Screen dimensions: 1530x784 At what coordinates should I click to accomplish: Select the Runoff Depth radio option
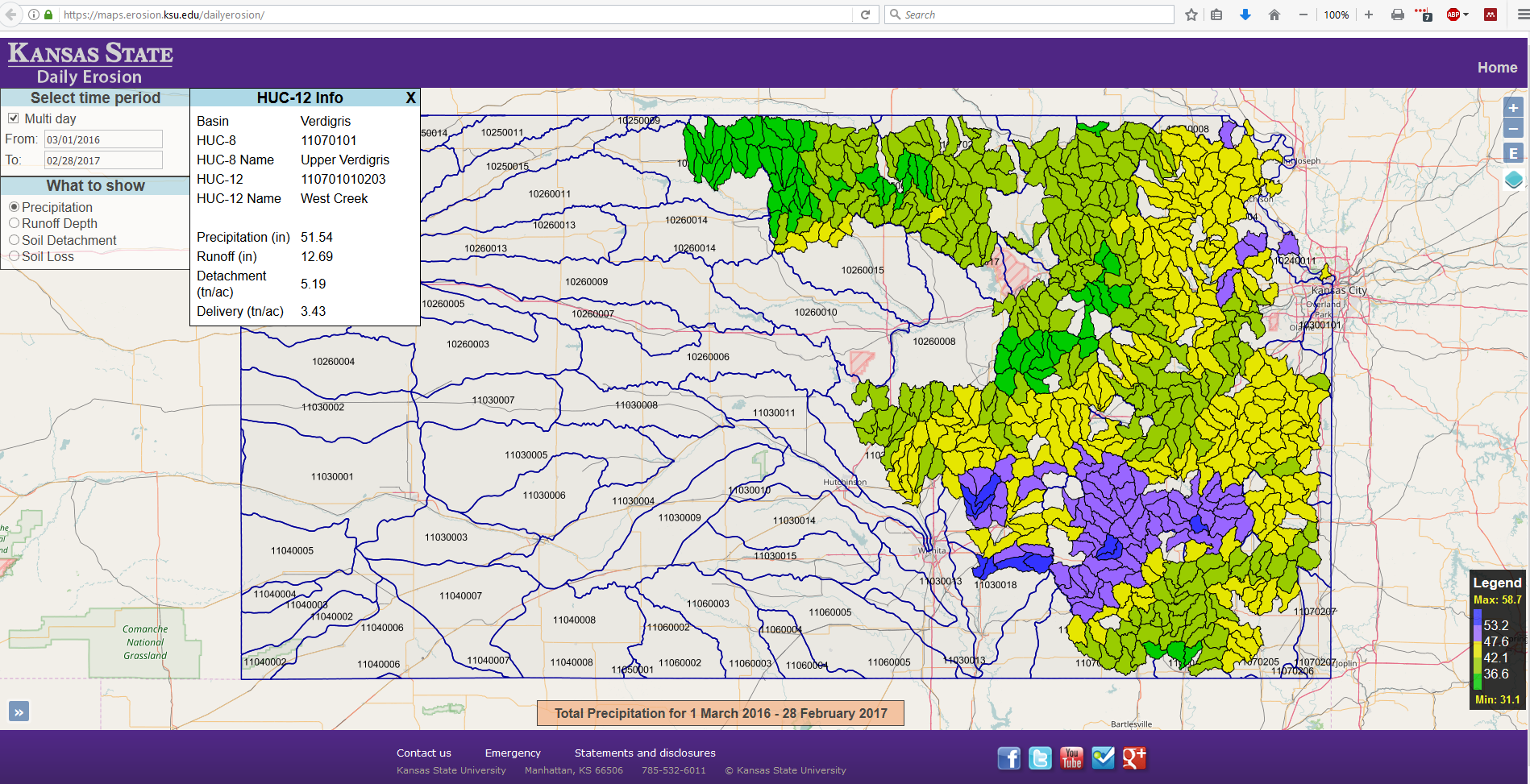point(14,223)
